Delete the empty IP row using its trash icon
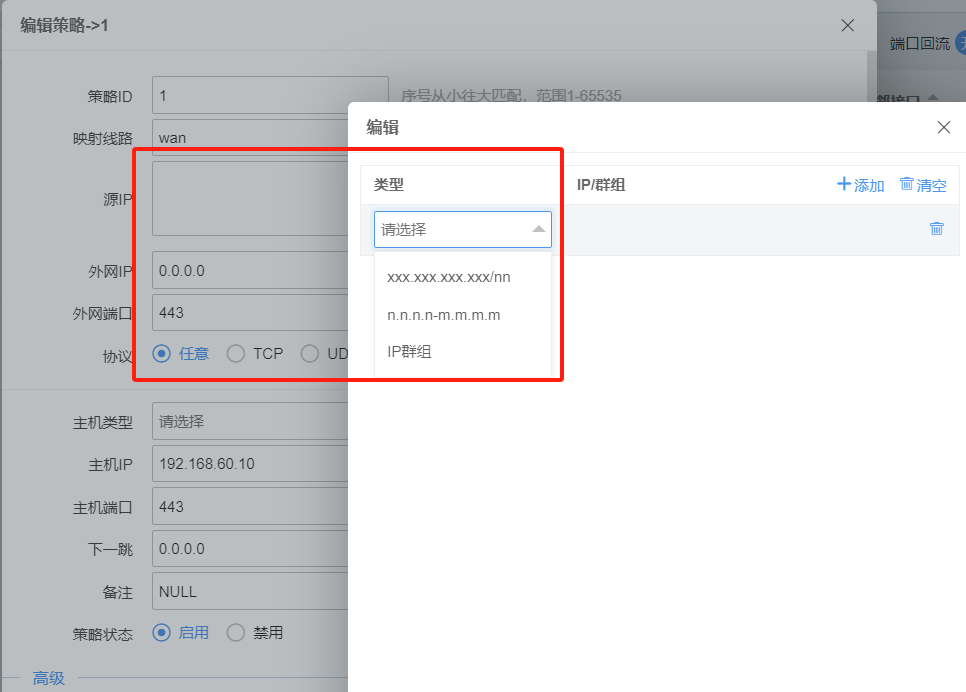 pyautogui.click(x=936, y=228)
